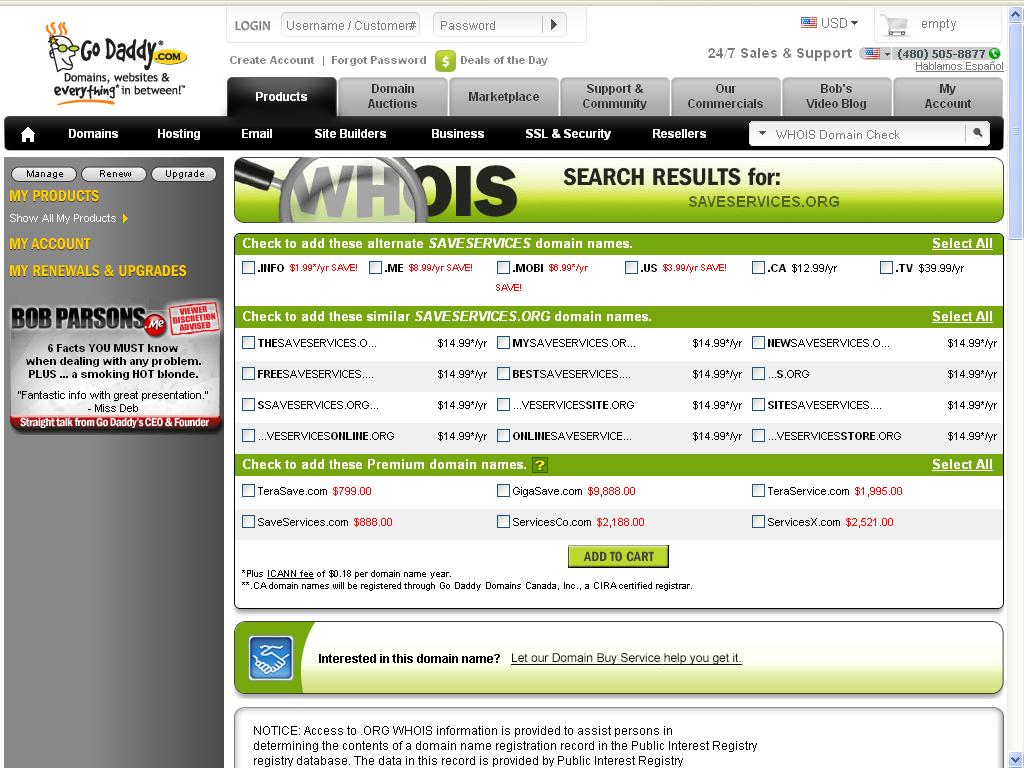This screenshot has height=768, width=1024.
Task: Select TeraSave.com premium domain checkbox
Action: (248, 490)
